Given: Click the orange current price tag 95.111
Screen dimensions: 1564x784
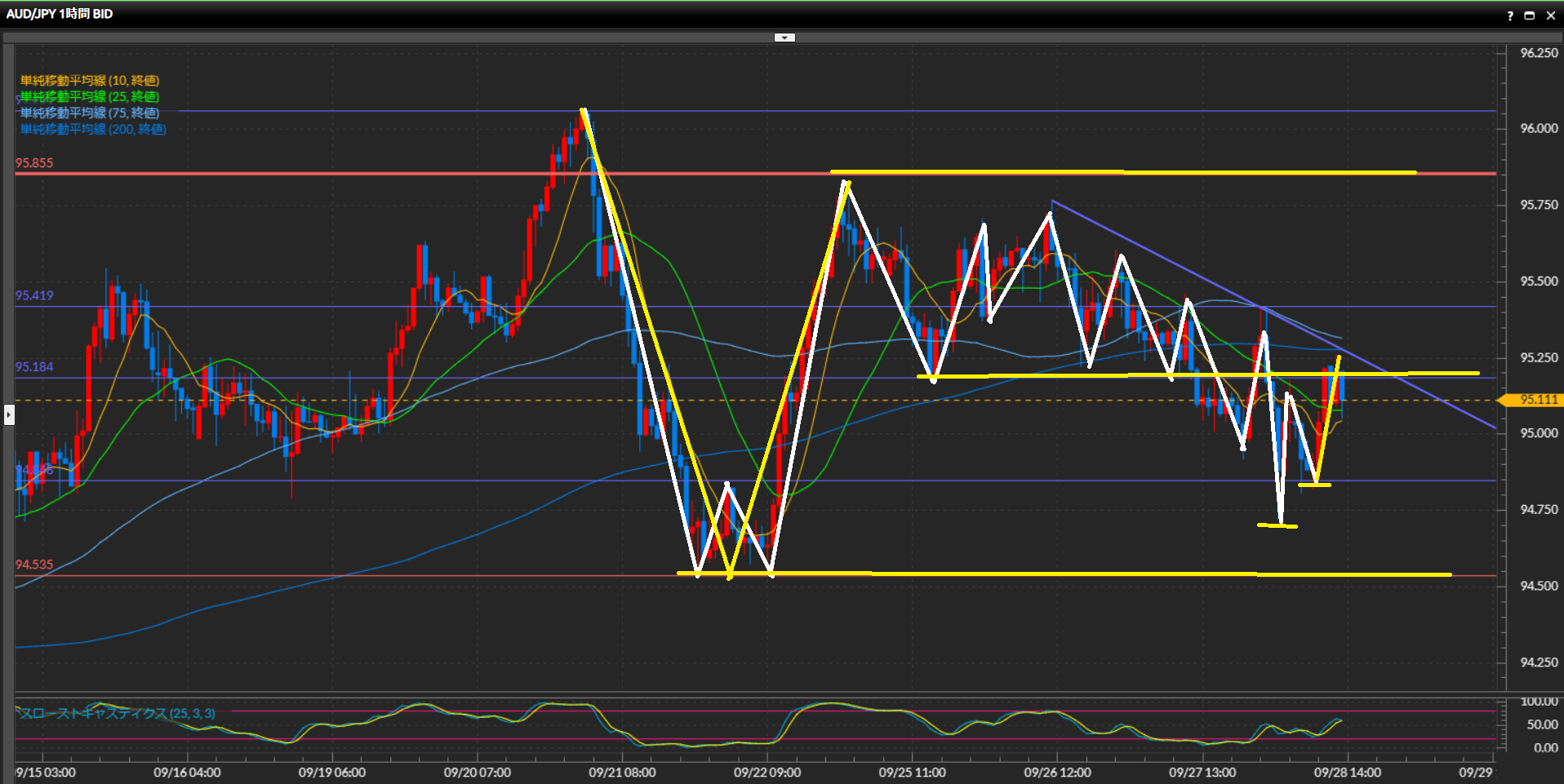Looking at the screenshot, I should pos(1538,400).
